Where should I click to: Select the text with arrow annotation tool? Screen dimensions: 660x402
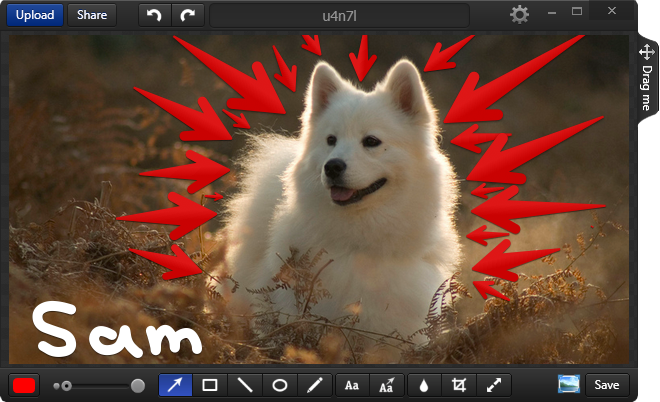(x=386, y=385)
